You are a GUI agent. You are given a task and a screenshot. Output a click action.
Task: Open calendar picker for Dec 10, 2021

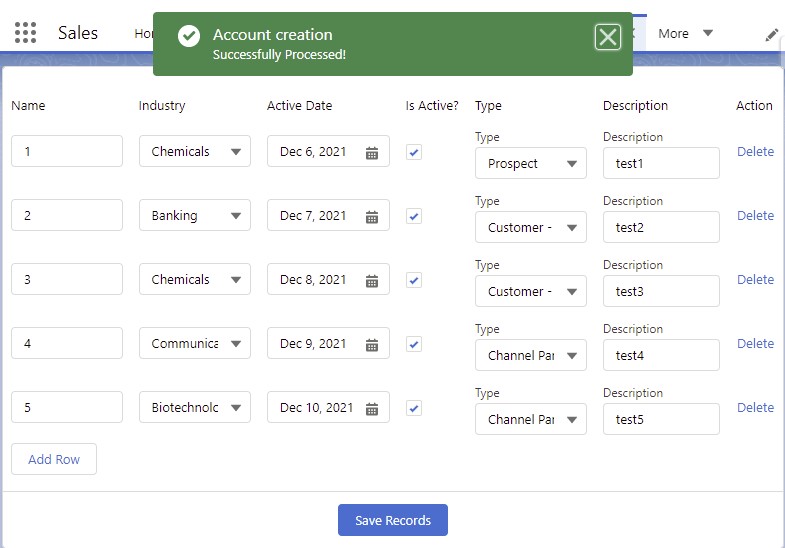point(371,409)
